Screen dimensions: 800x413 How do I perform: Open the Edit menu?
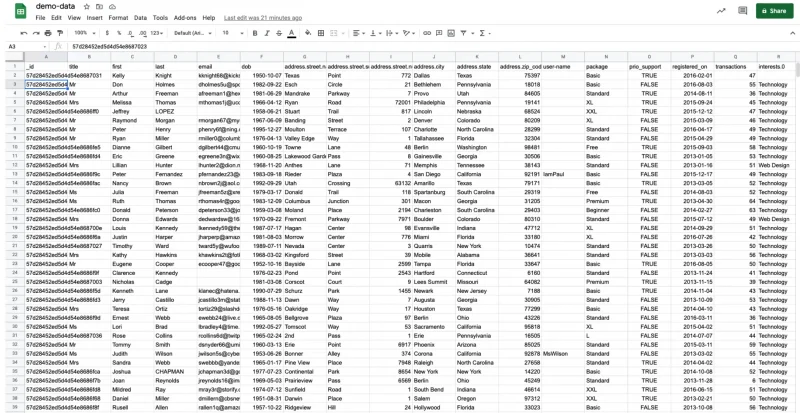tap(57, 18)
